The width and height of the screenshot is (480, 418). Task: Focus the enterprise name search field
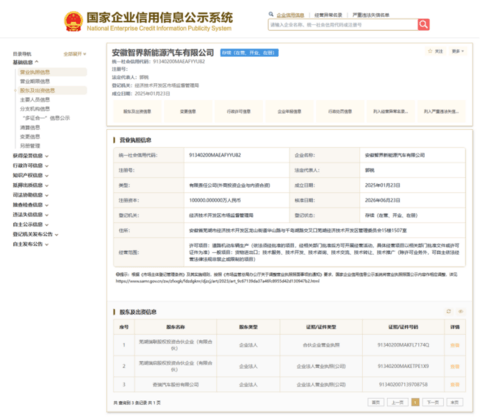click(343, 25)
